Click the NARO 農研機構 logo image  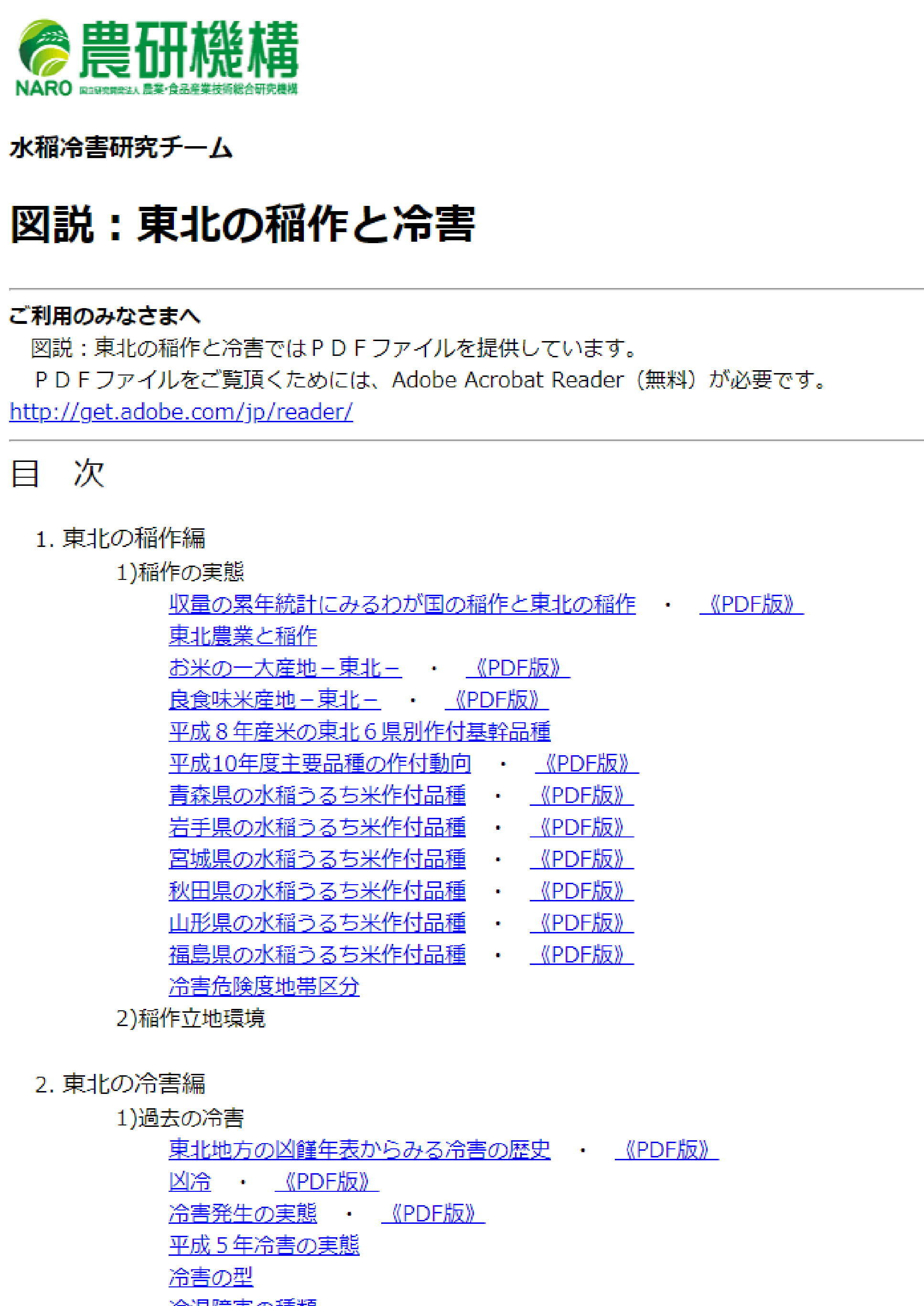(x=156, y=57)
